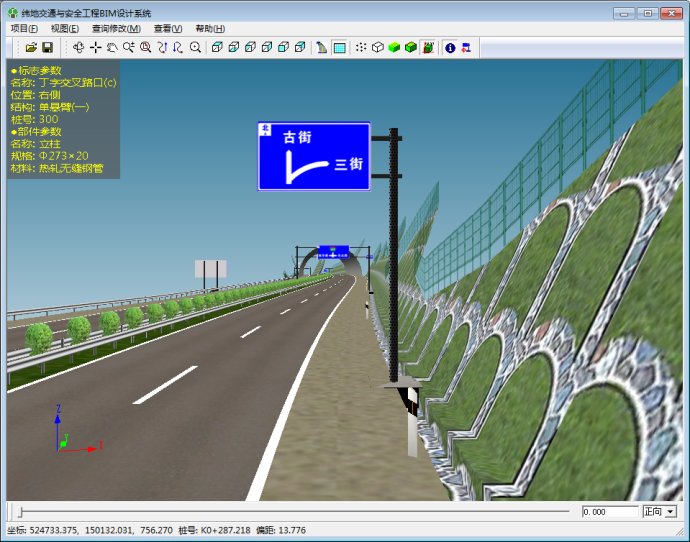Open the 项目(F) menu
This screenshot has height=542, width=690.
(24, 29)
